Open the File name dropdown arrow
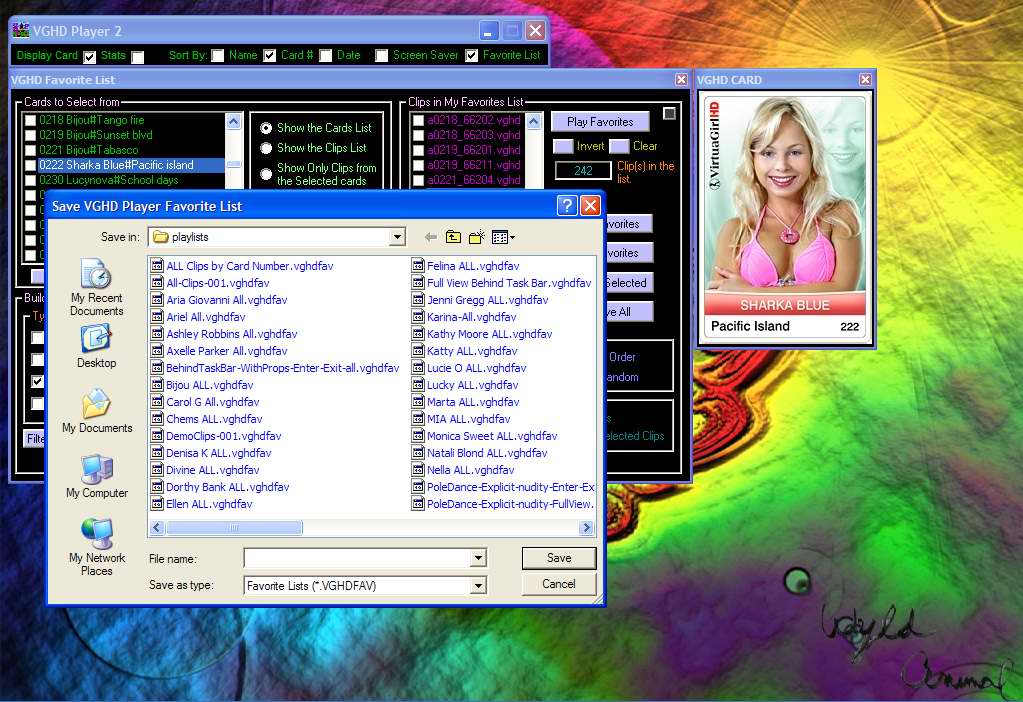Image resolution: width=1023 pixels, height=702 pixels. (478, 558)
